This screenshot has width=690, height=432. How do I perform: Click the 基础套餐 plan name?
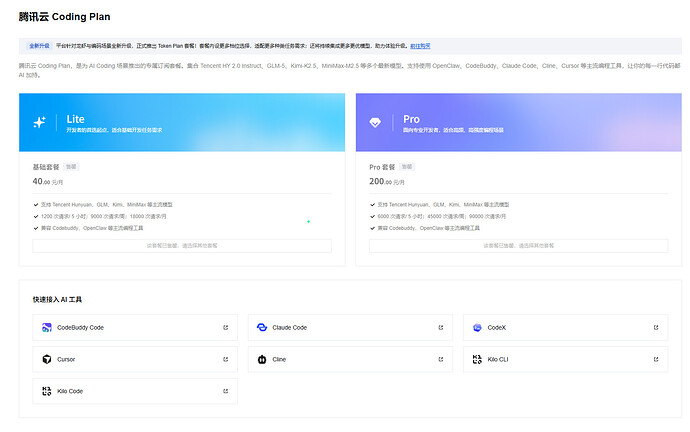46,167
